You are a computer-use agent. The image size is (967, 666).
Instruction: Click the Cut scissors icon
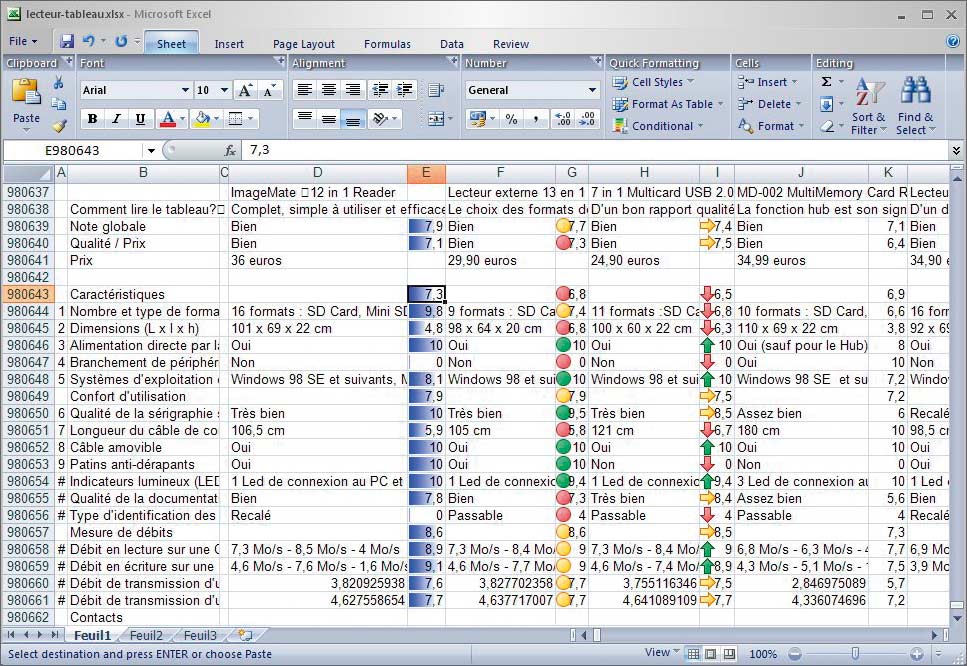point(59,83)
